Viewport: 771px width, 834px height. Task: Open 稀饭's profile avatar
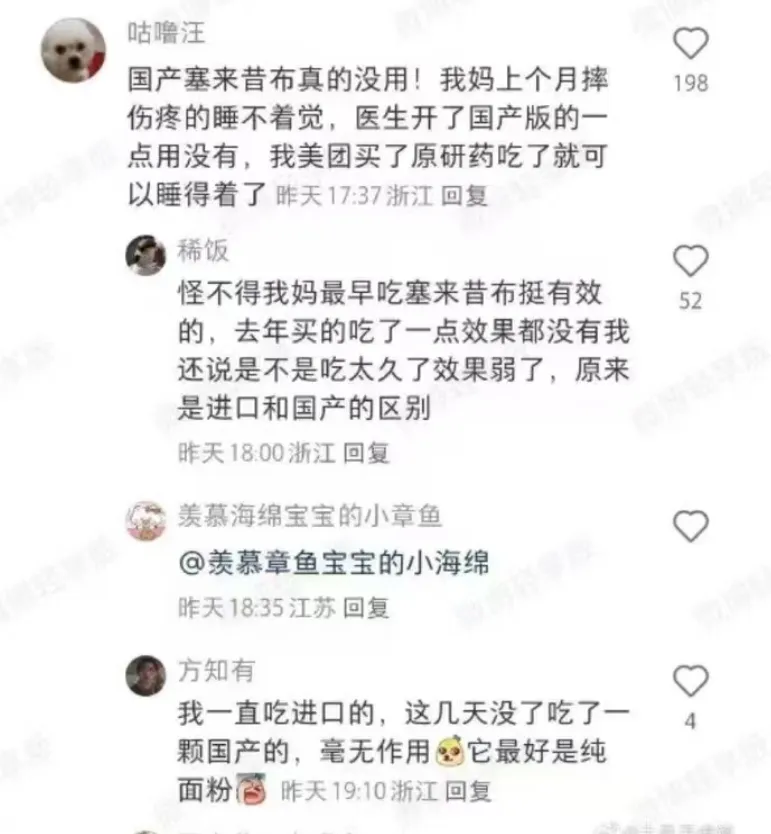[x=146, y=255]
